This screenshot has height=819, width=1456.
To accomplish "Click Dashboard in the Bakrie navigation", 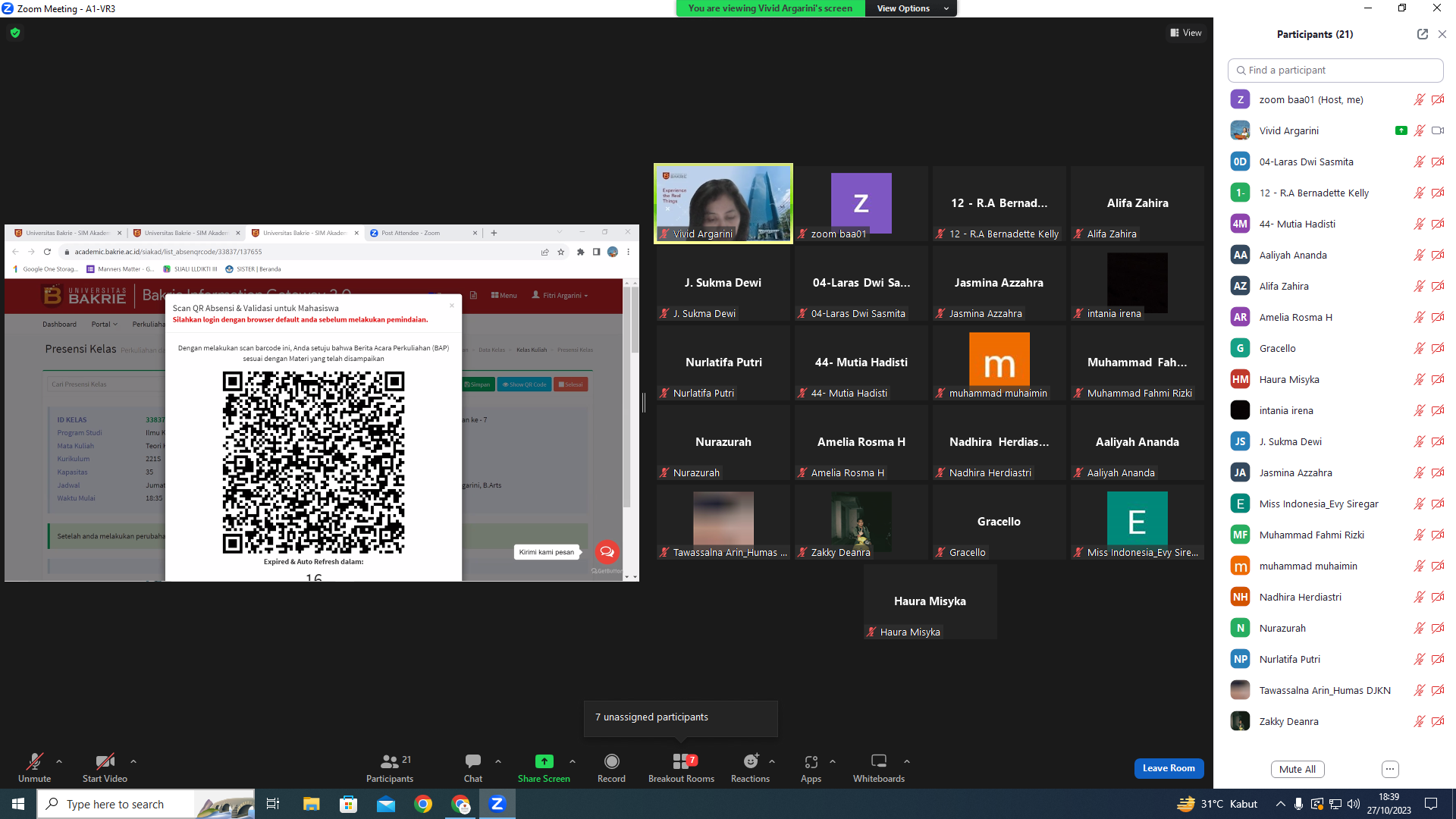I will (59, 325).
